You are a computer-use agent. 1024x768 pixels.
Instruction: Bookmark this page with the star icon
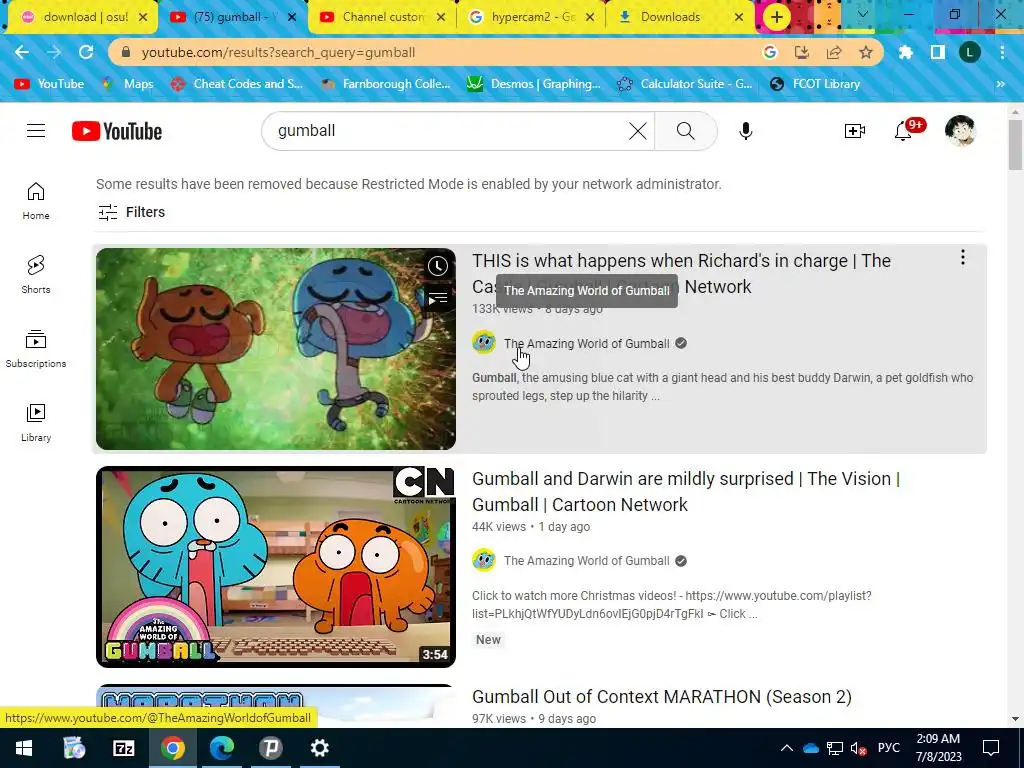[x=866, y=52]
